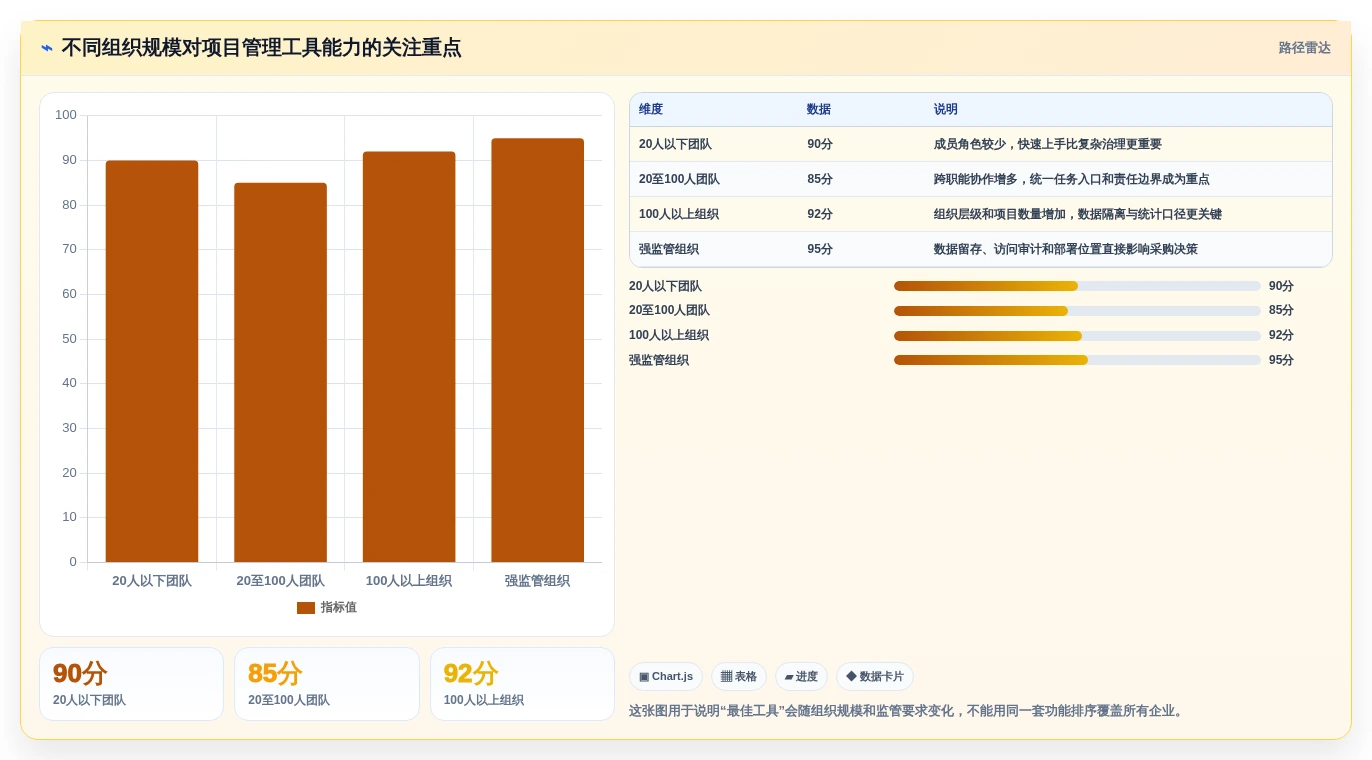Open the 90分 20人以下团队 data card
This screenshot has height=760, width=1372.
point(131,684)
